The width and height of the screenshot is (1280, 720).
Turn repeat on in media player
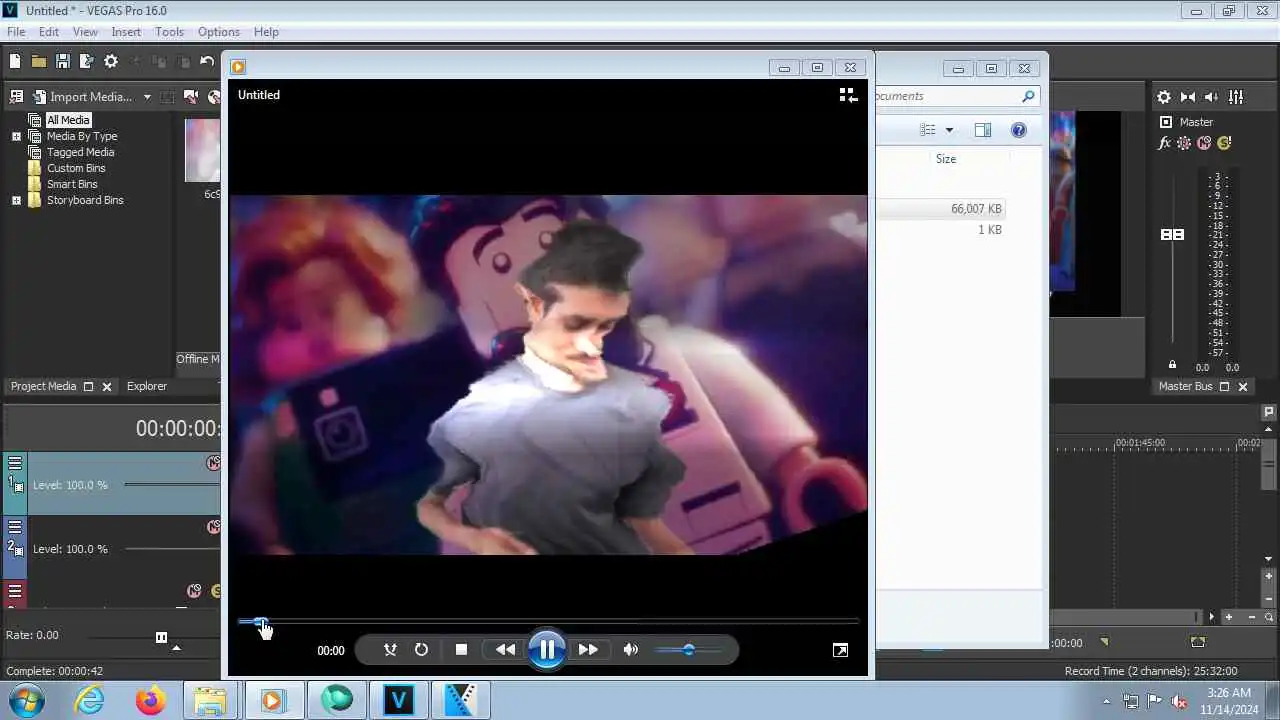pos(421,650)
